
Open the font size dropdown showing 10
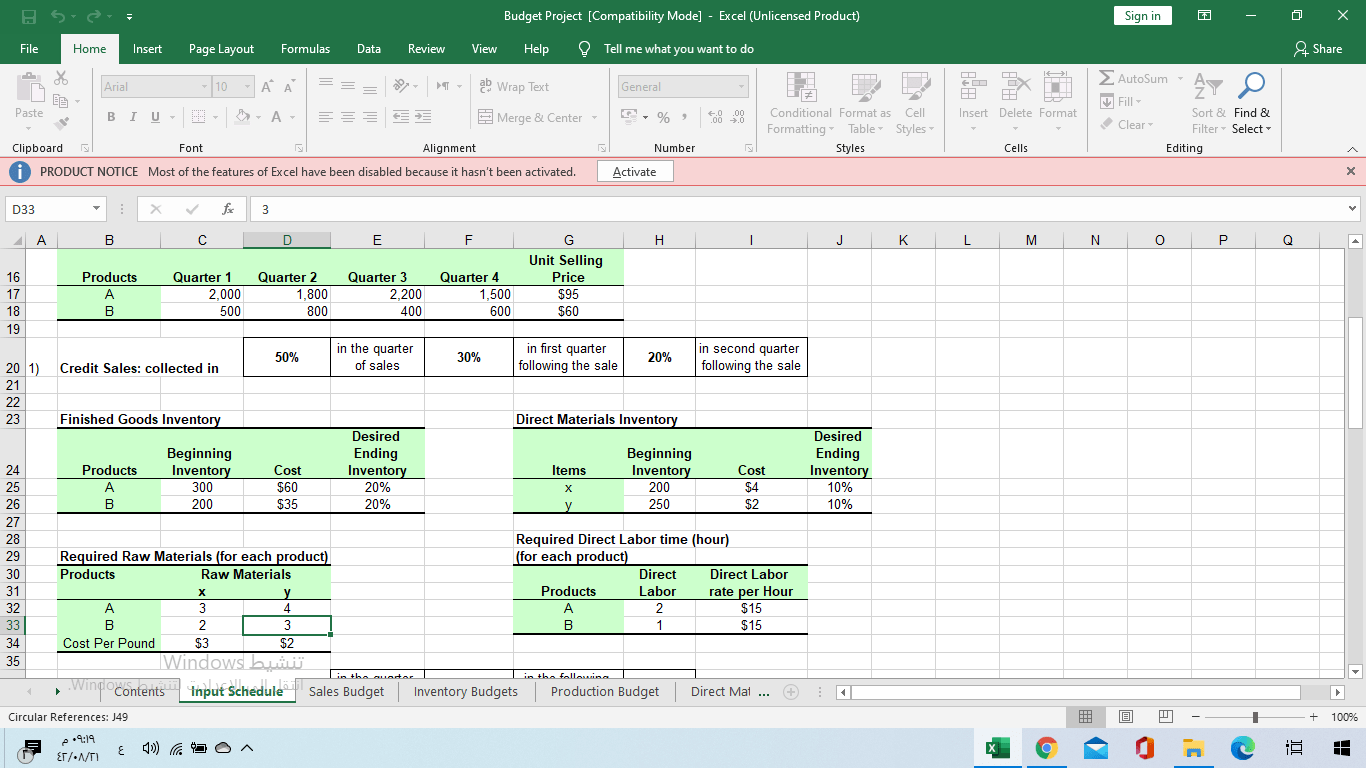pos(249,87)
